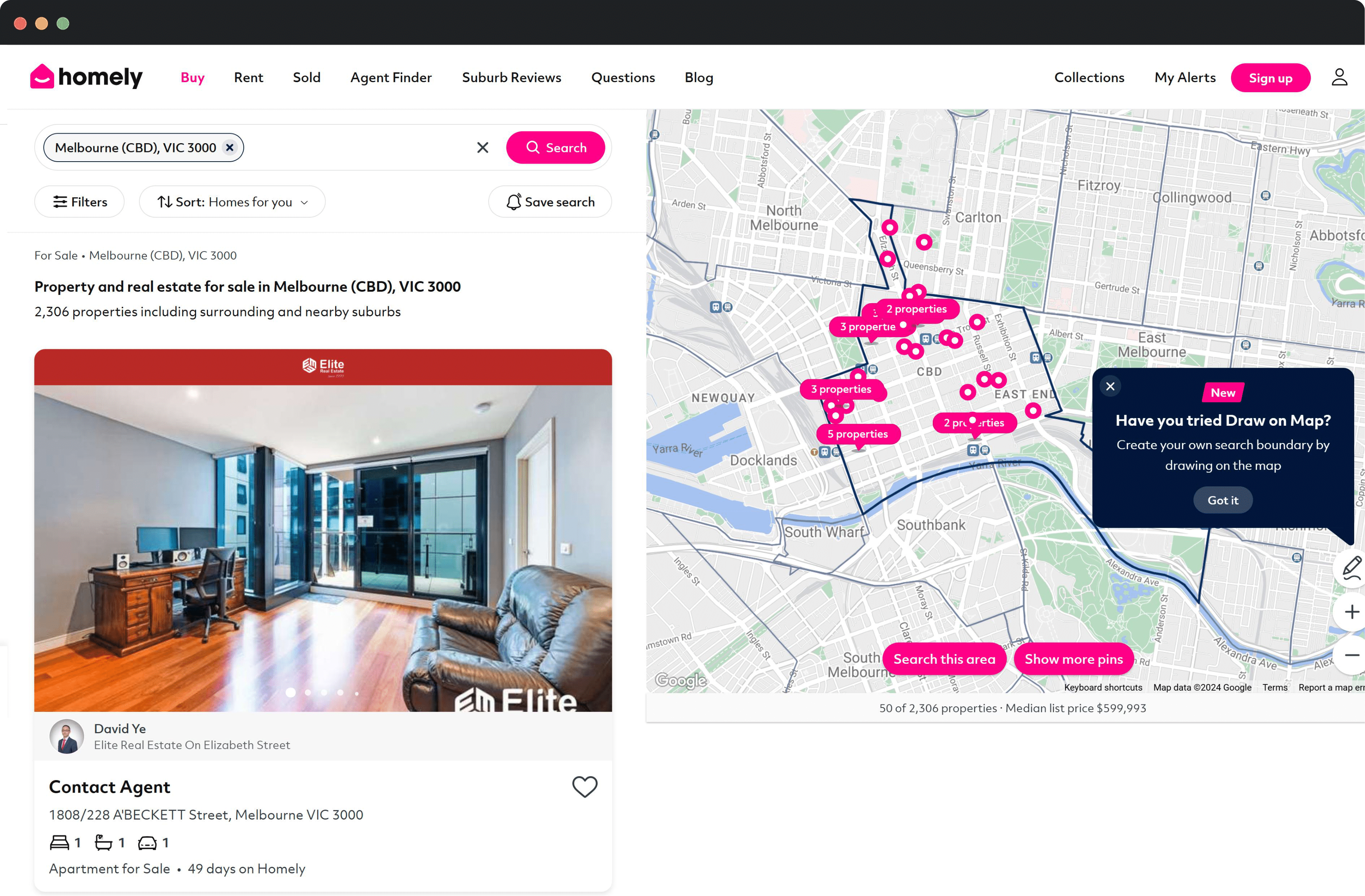
Task: Clear the search field with X
Action: tap(483, 147)
